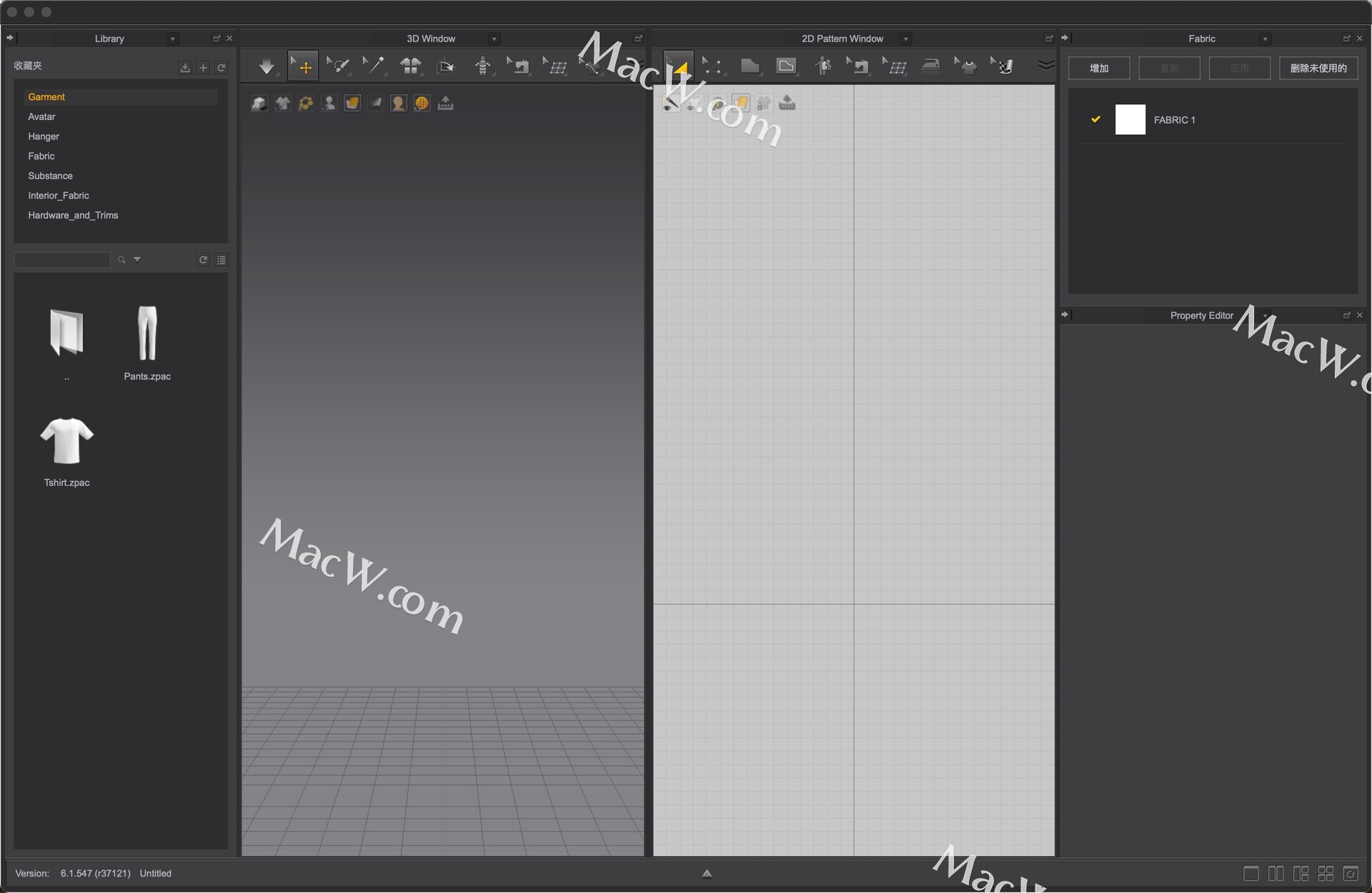The height and width of the screenshot is (893, 1372).
Task: Select the Segment Sewing tool in 3D toolbar
Action: 519,66
